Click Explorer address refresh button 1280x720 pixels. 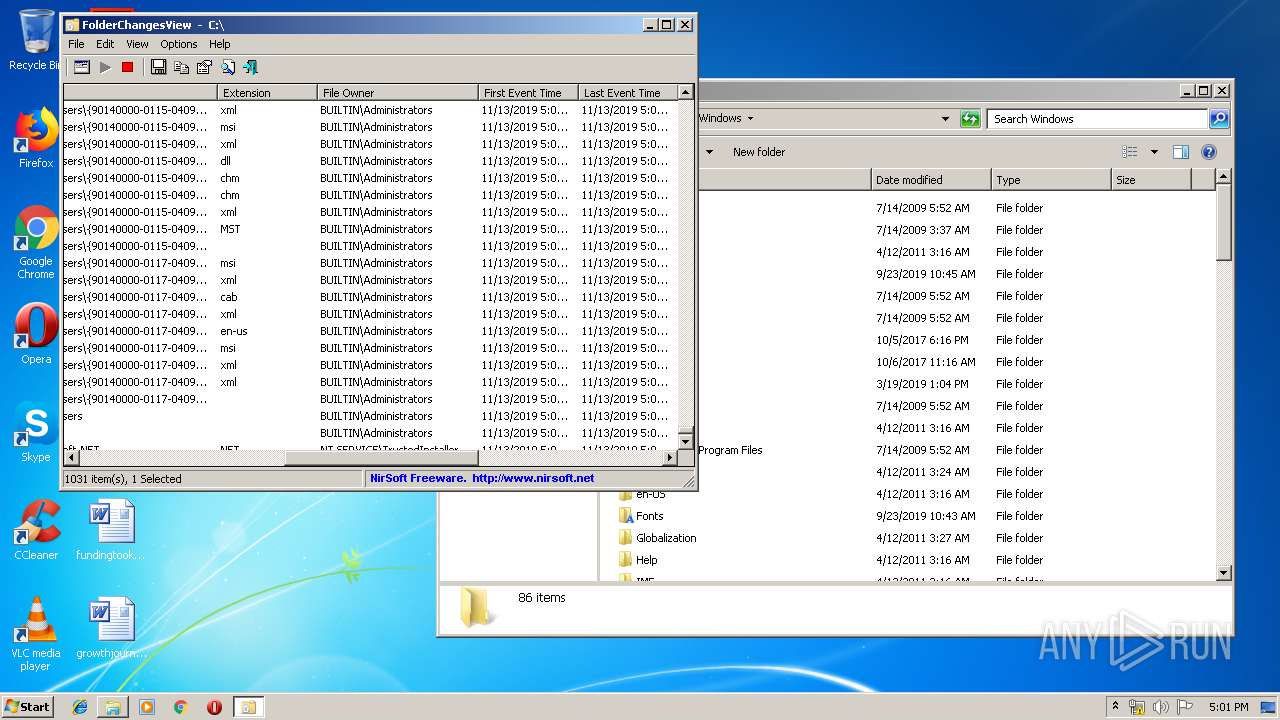(970, 119)
